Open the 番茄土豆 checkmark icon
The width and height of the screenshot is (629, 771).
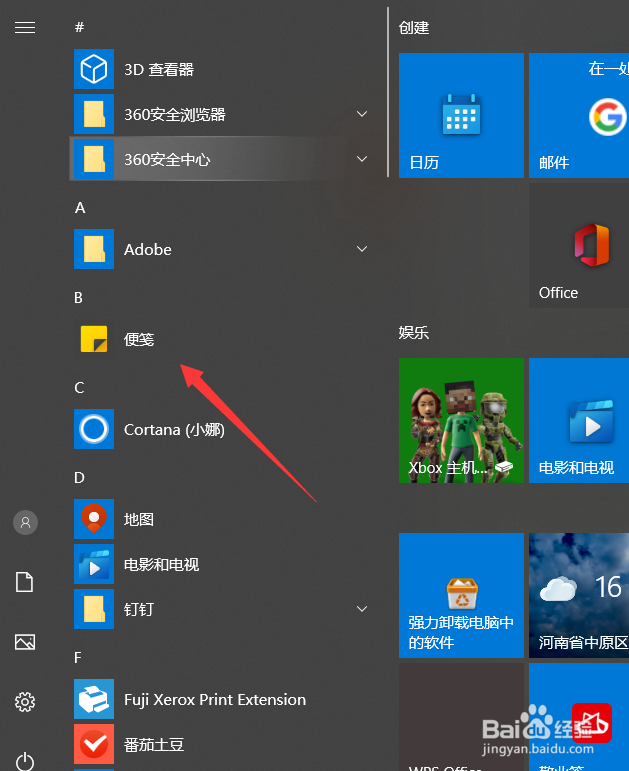point(94,744)
